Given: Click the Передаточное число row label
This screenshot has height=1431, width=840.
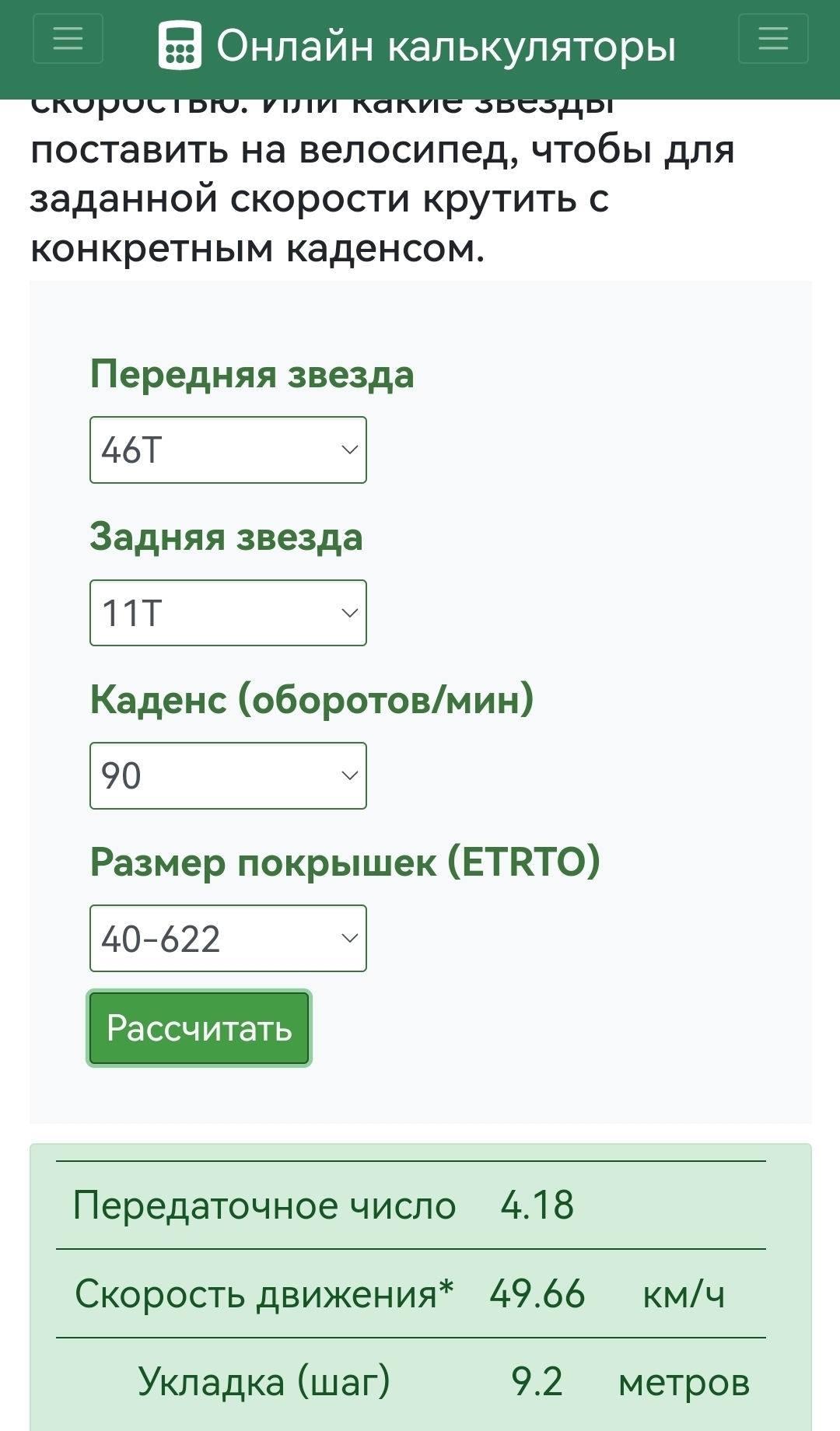Looking at the screenshot, I should coord(264,1205).
